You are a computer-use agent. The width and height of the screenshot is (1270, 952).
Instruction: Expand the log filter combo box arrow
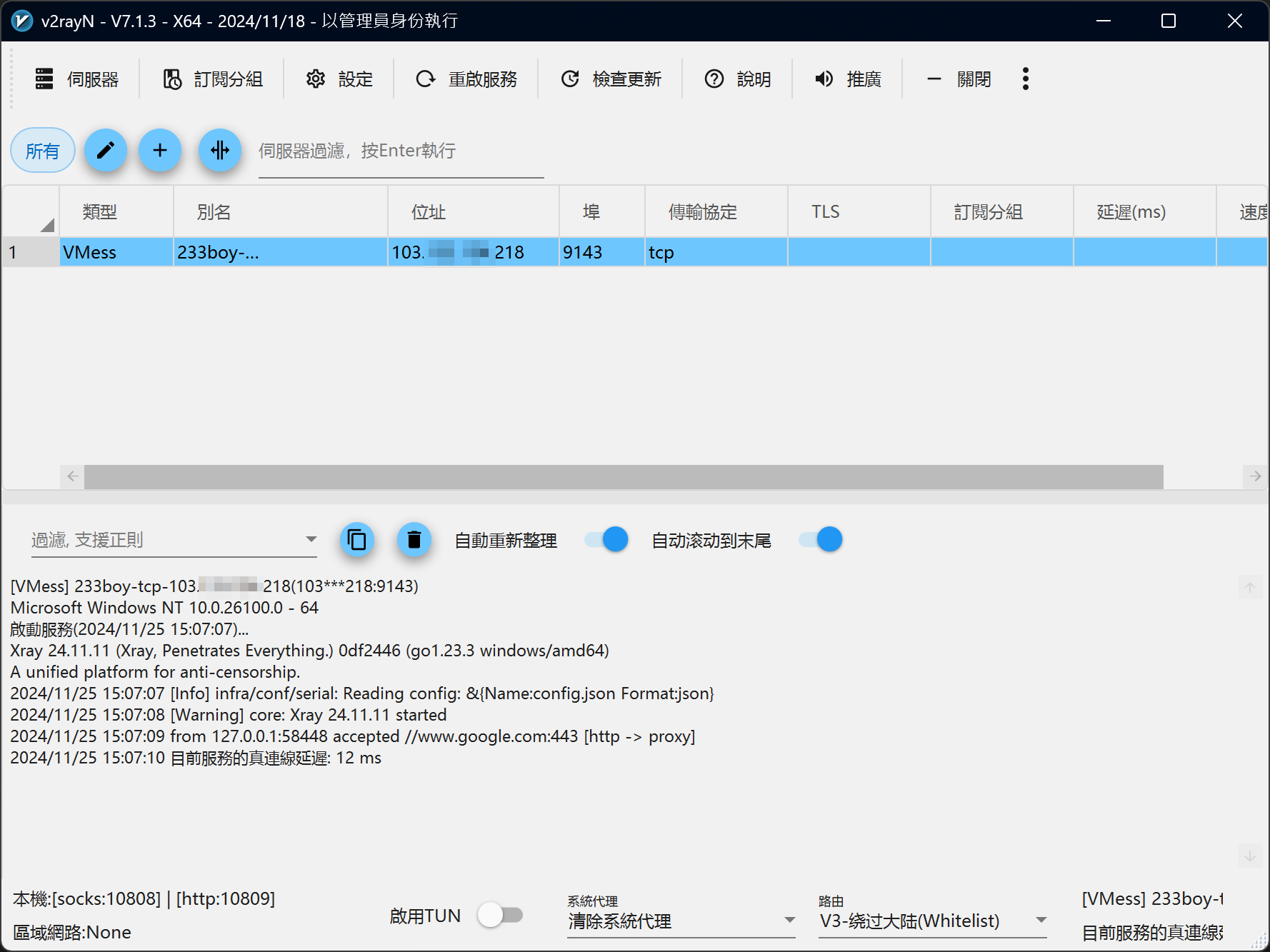click(x=310, y=540)
